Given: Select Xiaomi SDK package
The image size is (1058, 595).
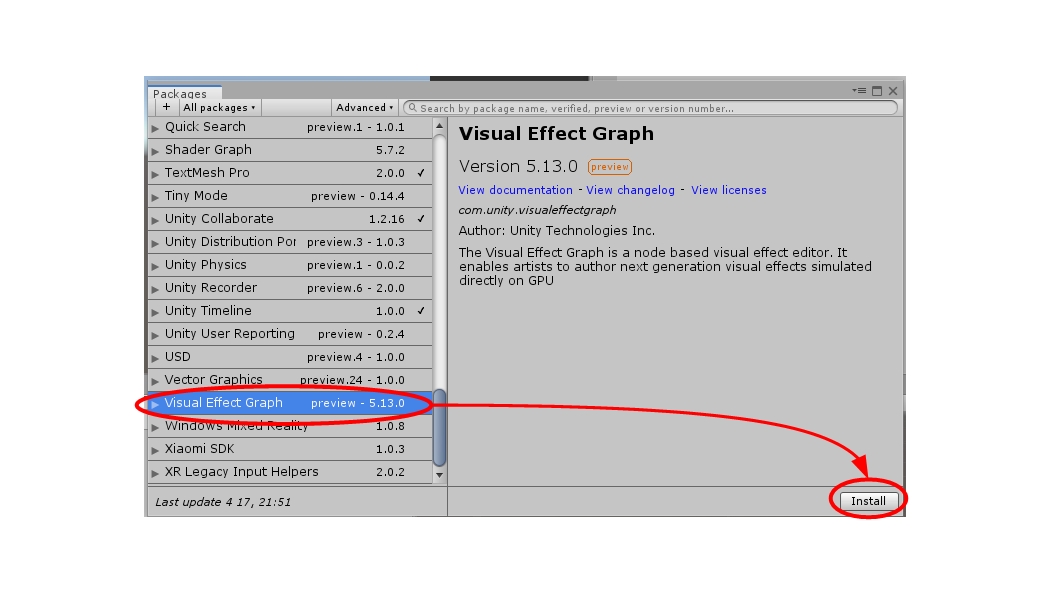Looking at the screenshot, I should tap(290, 449).
